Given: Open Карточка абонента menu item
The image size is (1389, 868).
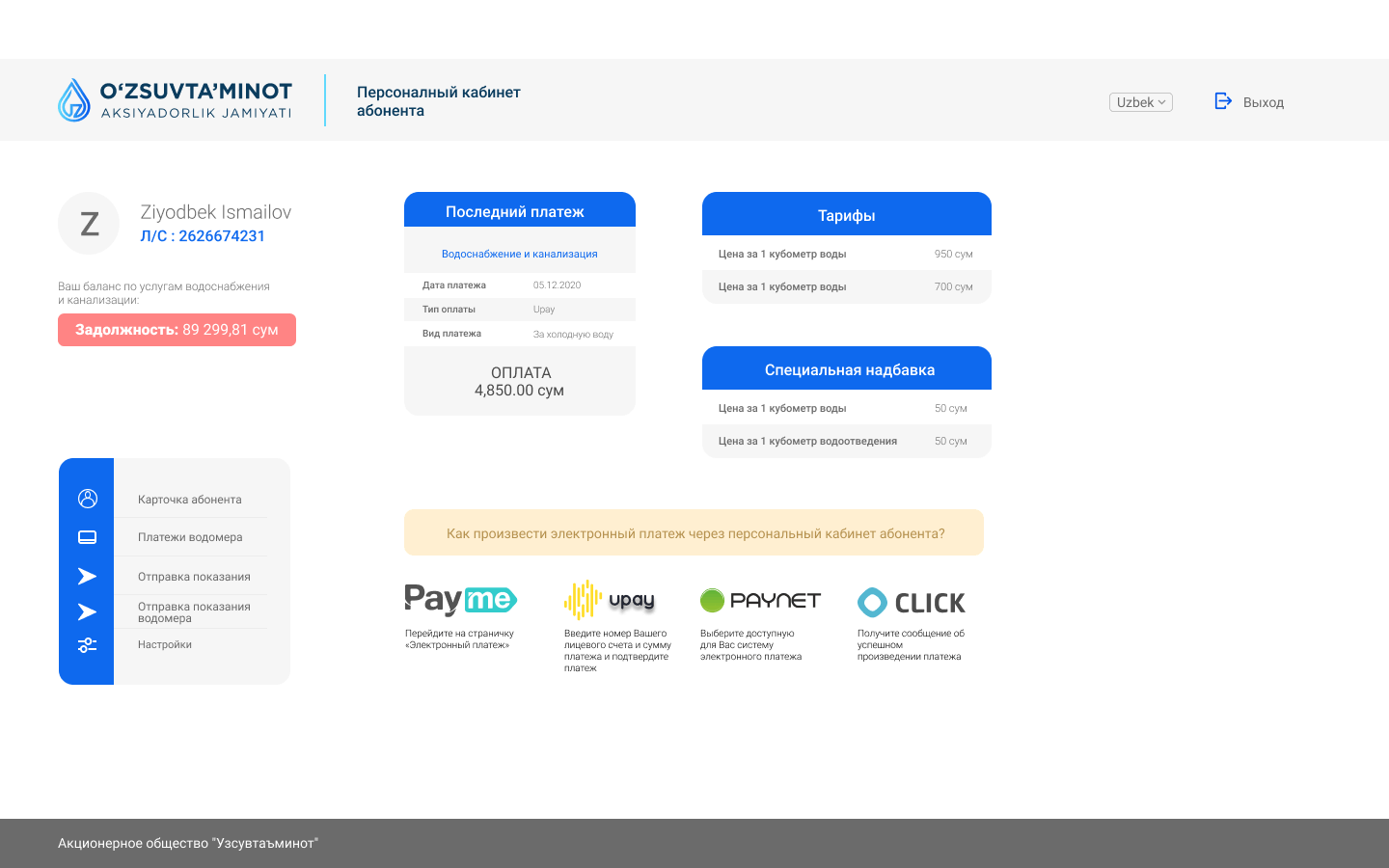Looking at the screenshot, I should [190, 500].
